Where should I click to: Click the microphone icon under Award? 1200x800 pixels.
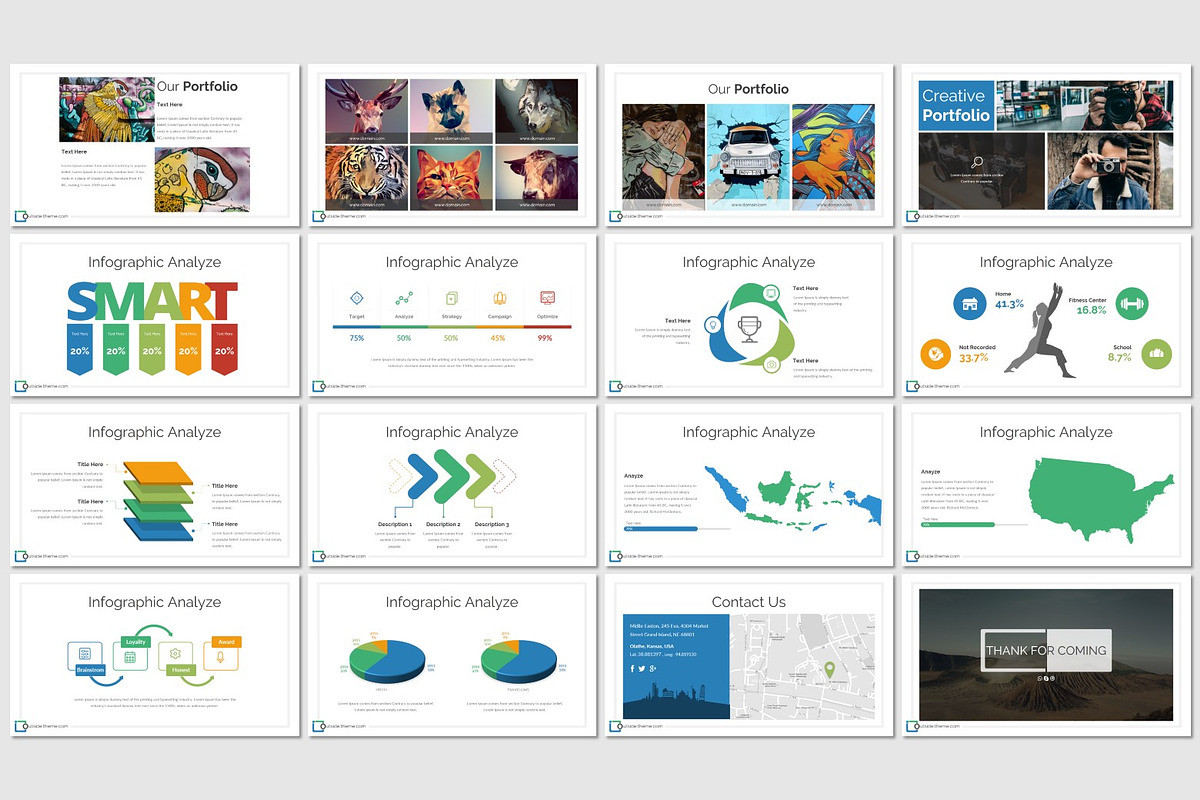click(221, 658)
